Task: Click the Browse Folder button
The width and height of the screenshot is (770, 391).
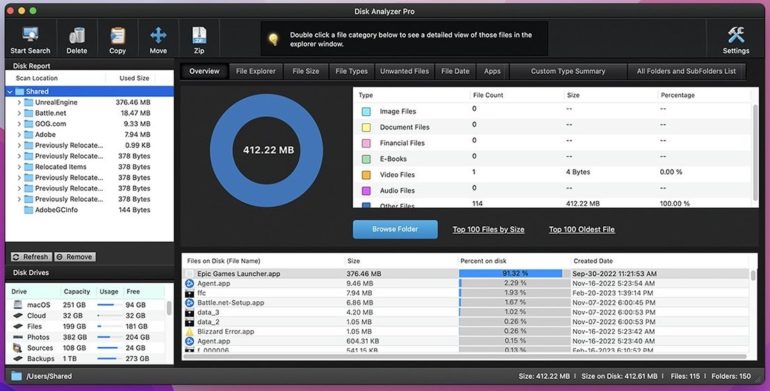Action: coord(395,229)
